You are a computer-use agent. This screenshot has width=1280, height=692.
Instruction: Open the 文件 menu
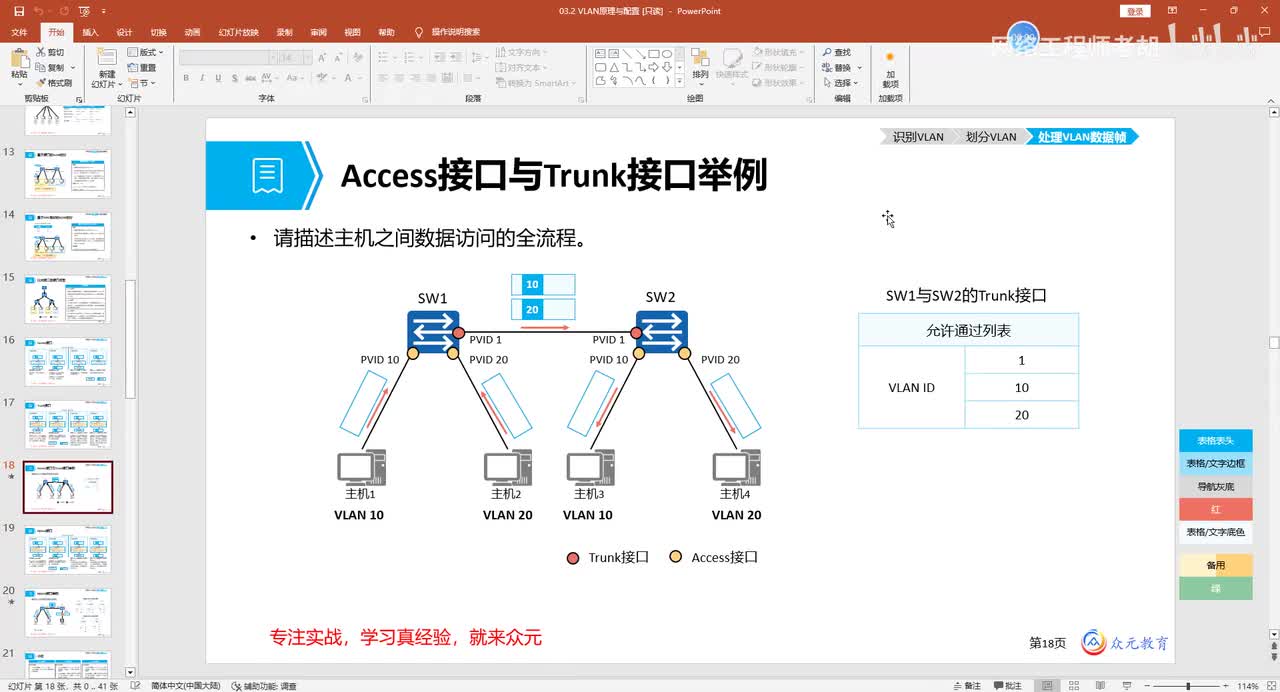pyautogui.click(x=19, y=32)
